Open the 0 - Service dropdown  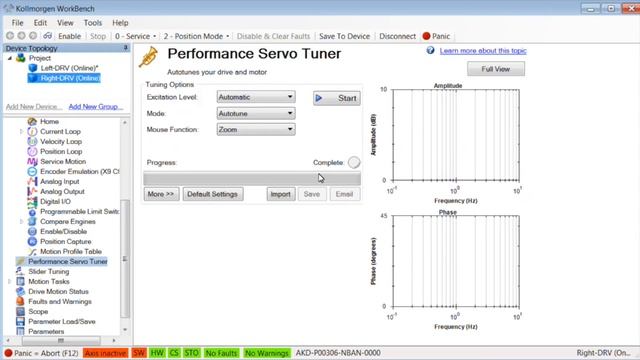(x=136, y=36)
